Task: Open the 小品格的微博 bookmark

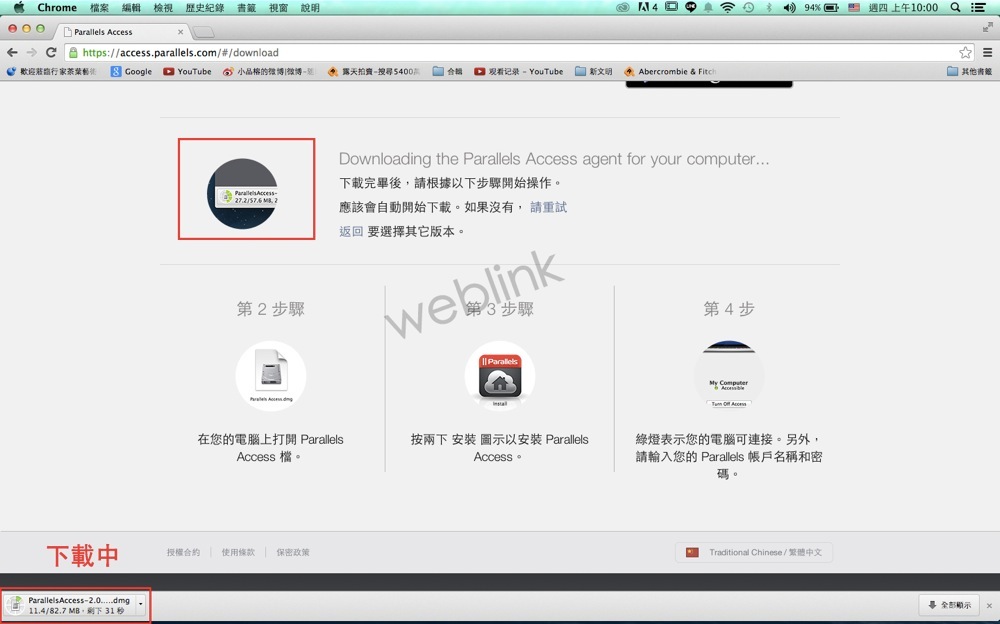Action: [x=268, y=71]
